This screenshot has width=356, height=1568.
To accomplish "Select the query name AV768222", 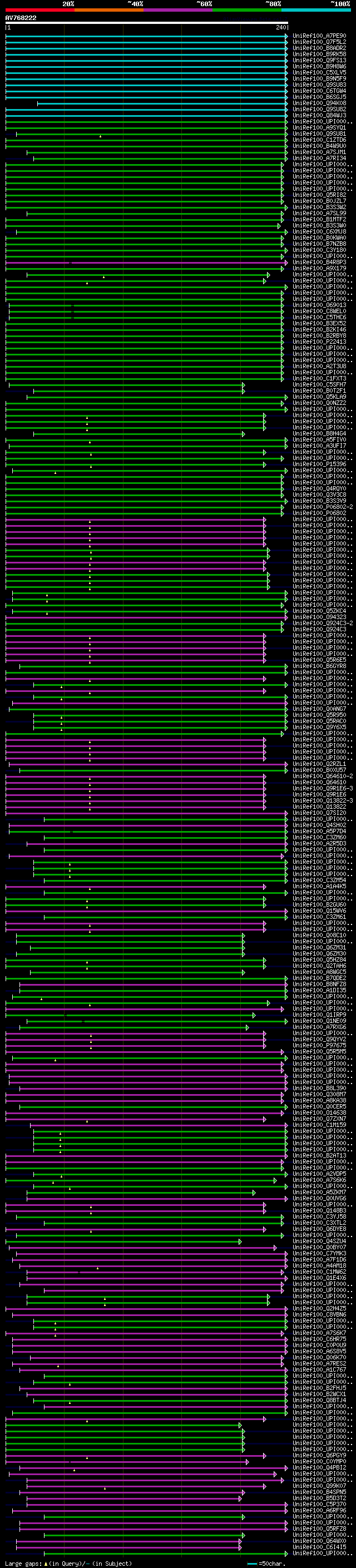I will (x=21, y=18).
